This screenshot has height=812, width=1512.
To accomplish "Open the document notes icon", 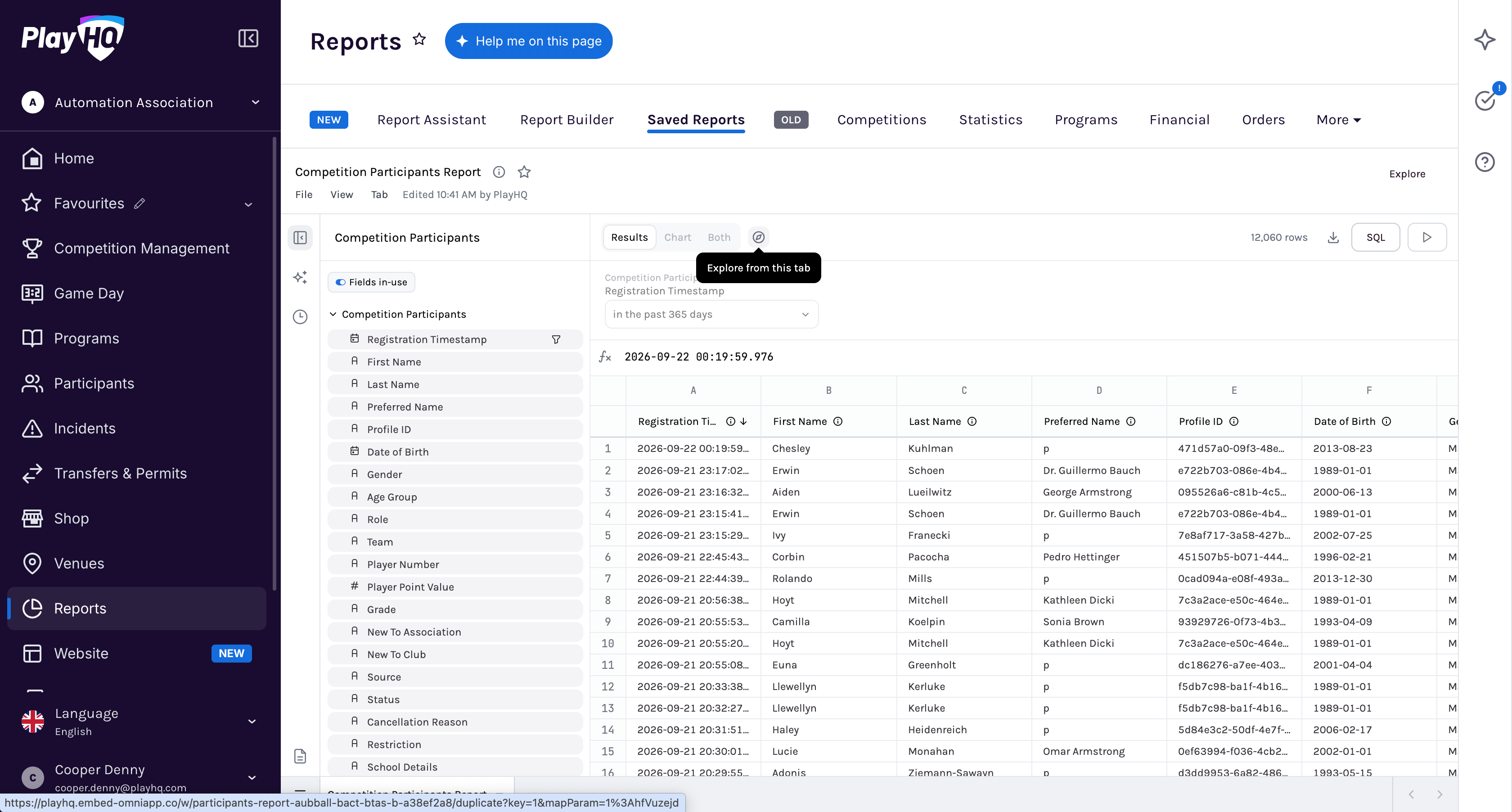I will pos(300,756).
